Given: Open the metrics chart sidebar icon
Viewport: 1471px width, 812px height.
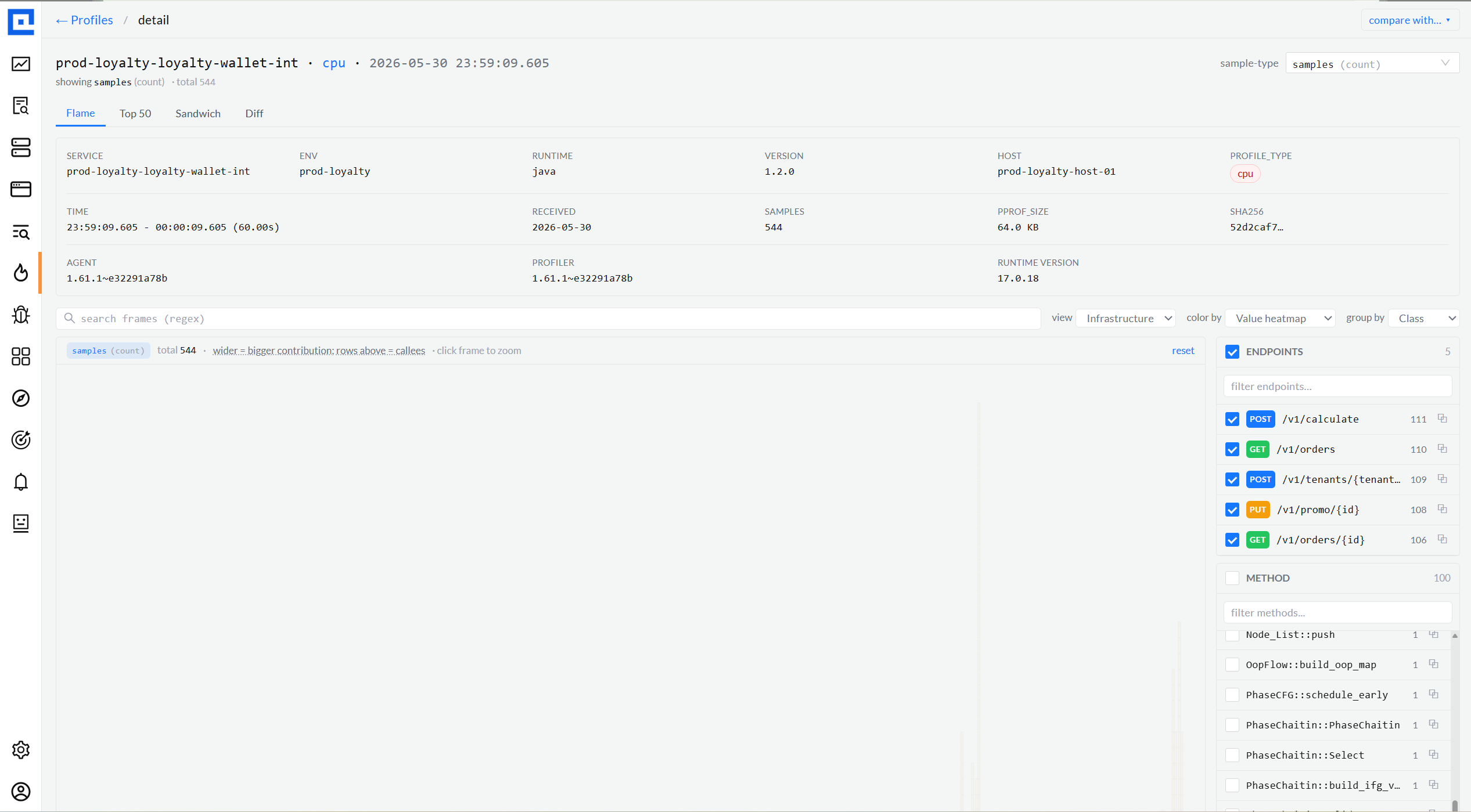Looking at the screenshot, I should (x=21, y=64).
